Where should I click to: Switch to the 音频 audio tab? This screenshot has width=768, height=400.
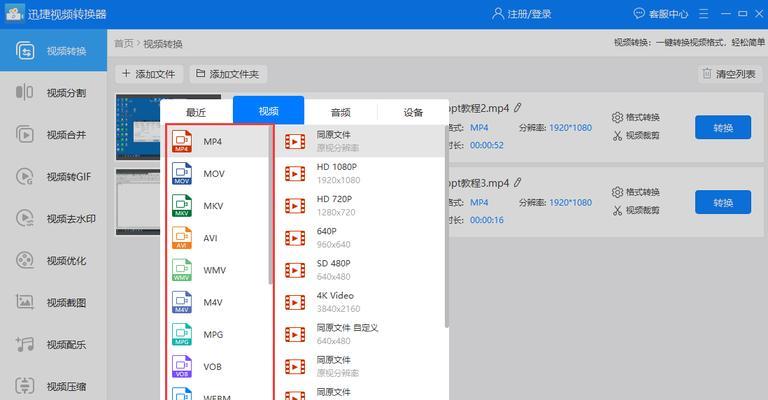click(x=340, y=112)
